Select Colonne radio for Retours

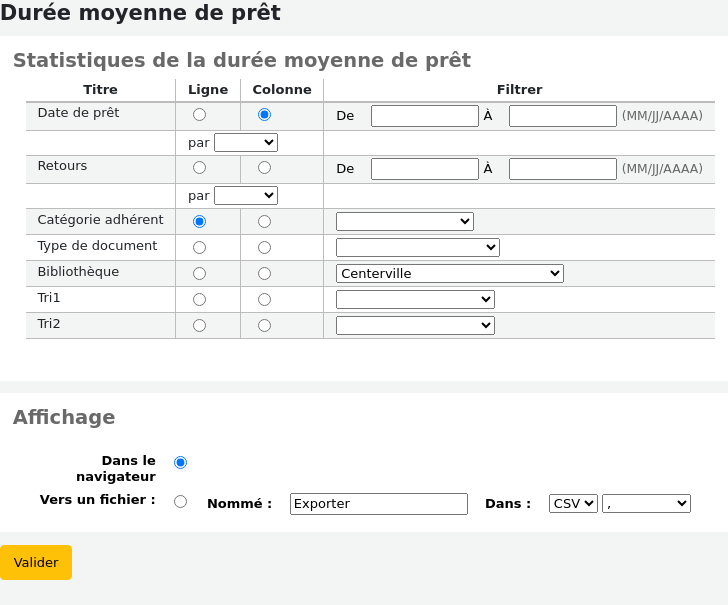click(265, 168)
